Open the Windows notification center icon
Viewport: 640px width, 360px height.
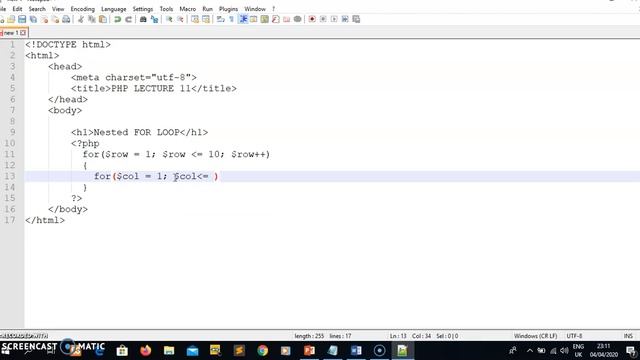point(631,350)
